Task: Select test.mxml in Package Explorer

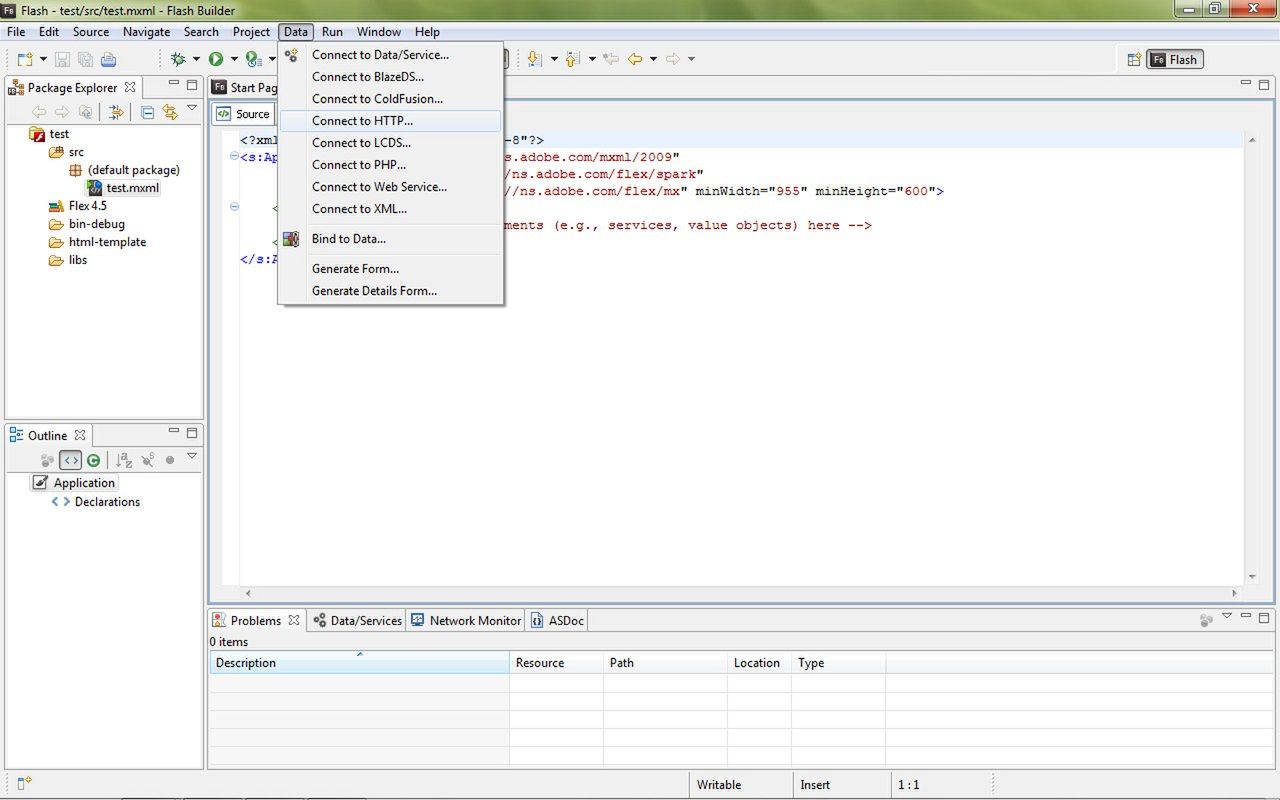Action: tap(123, 188)
